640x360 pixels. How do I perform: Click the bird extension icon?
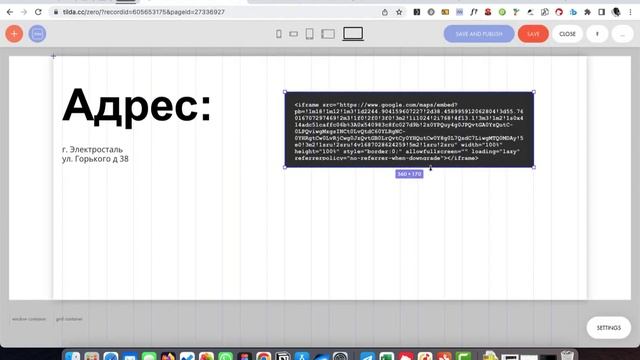click(x=531, y=12)
